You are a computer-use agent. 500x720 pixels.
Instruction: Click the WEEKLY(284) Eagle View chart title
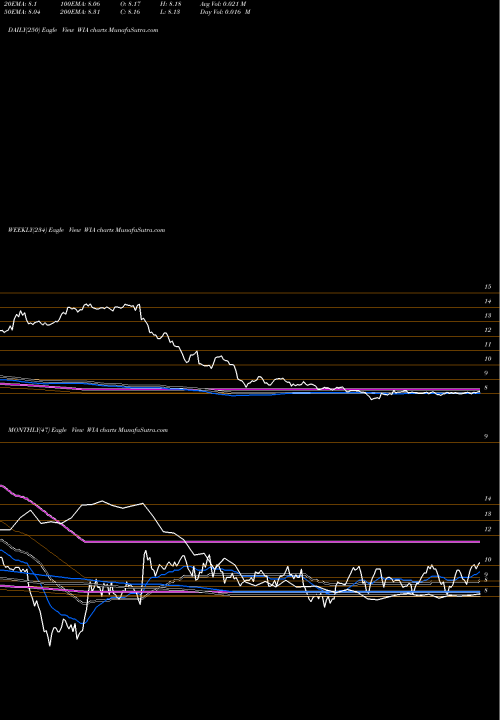pos(86,230)
